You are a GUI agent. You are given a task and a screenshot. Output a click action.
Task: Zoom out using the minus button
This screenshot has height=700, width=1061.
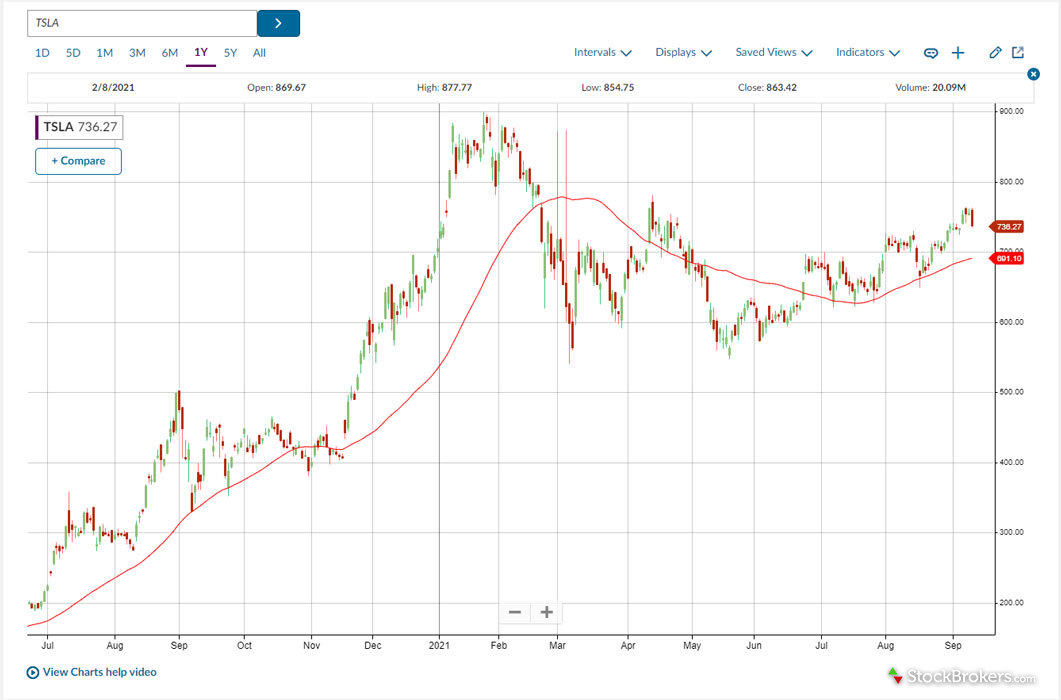point(515,612)
